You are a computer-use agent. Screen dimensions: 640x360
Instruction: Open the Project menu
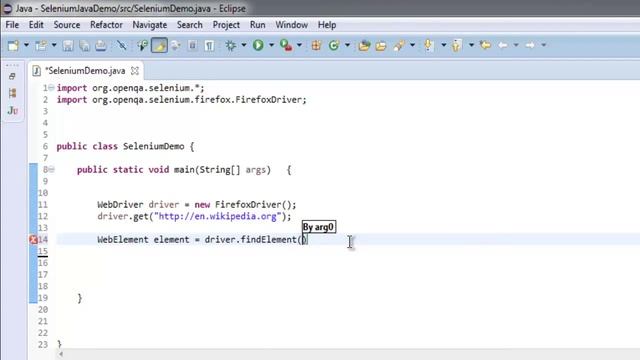tap(226, 25)
